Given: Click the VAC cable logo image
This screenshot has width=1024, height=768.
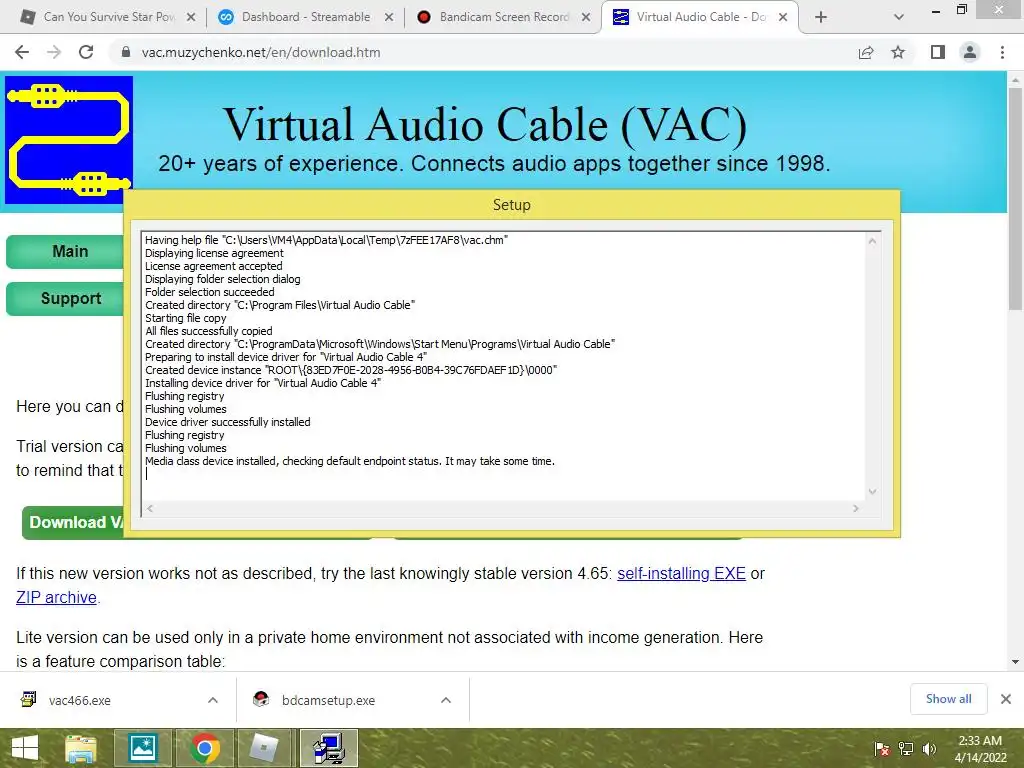Looking at the screenshot, I should (69, 140).
